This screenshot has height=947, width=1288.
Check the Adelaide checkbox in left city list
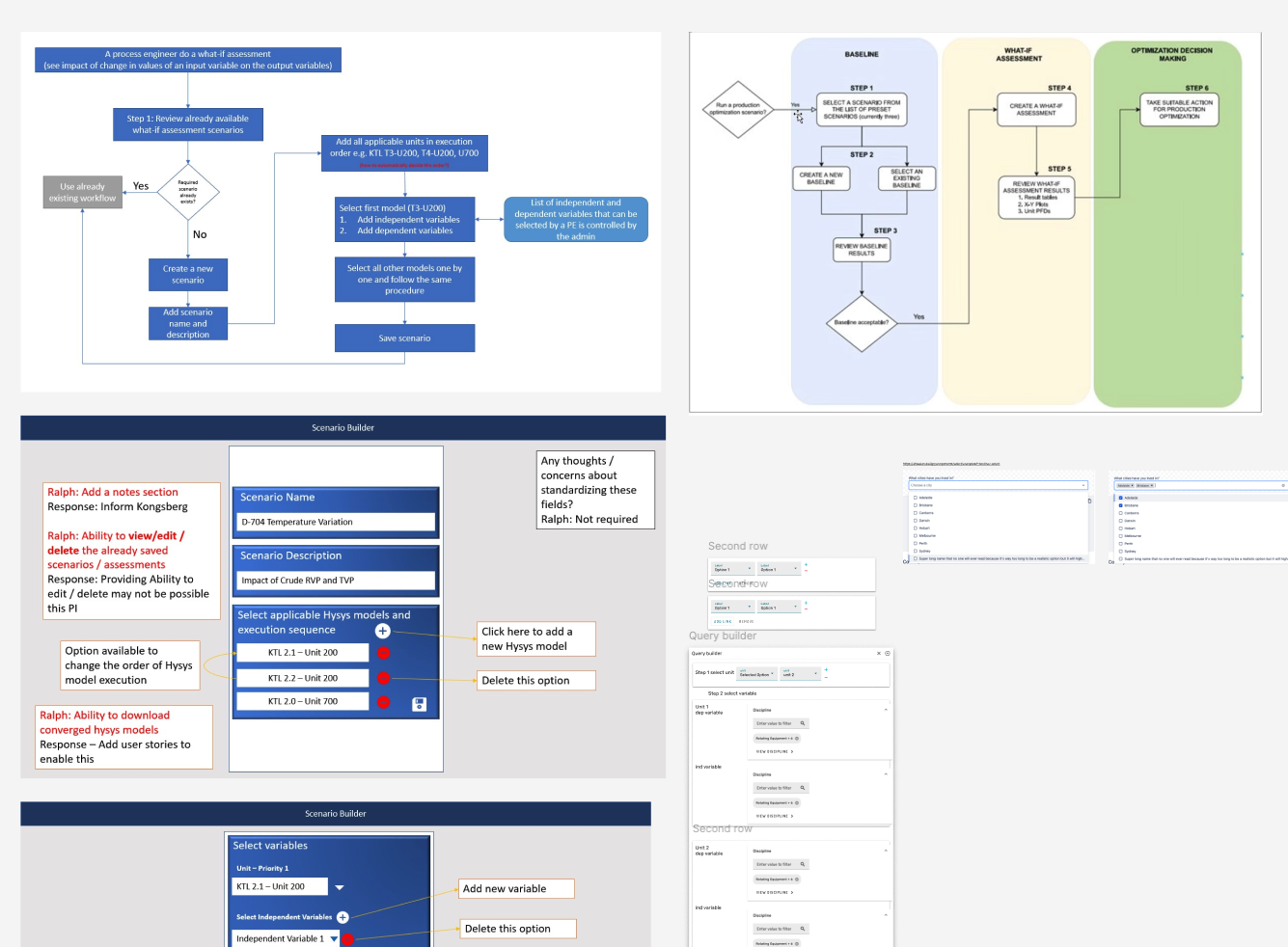point(915,498)
